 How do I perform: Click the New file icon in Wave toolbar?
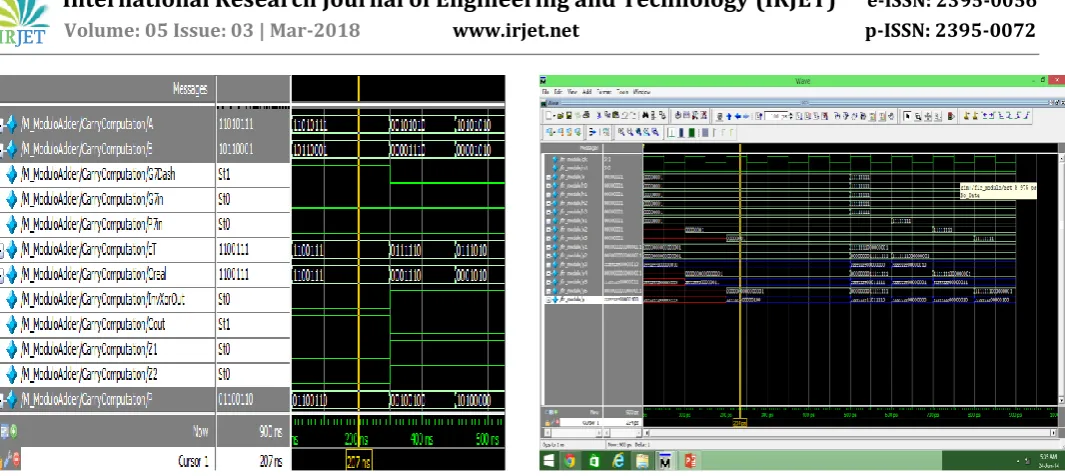[x=549, y=116]
